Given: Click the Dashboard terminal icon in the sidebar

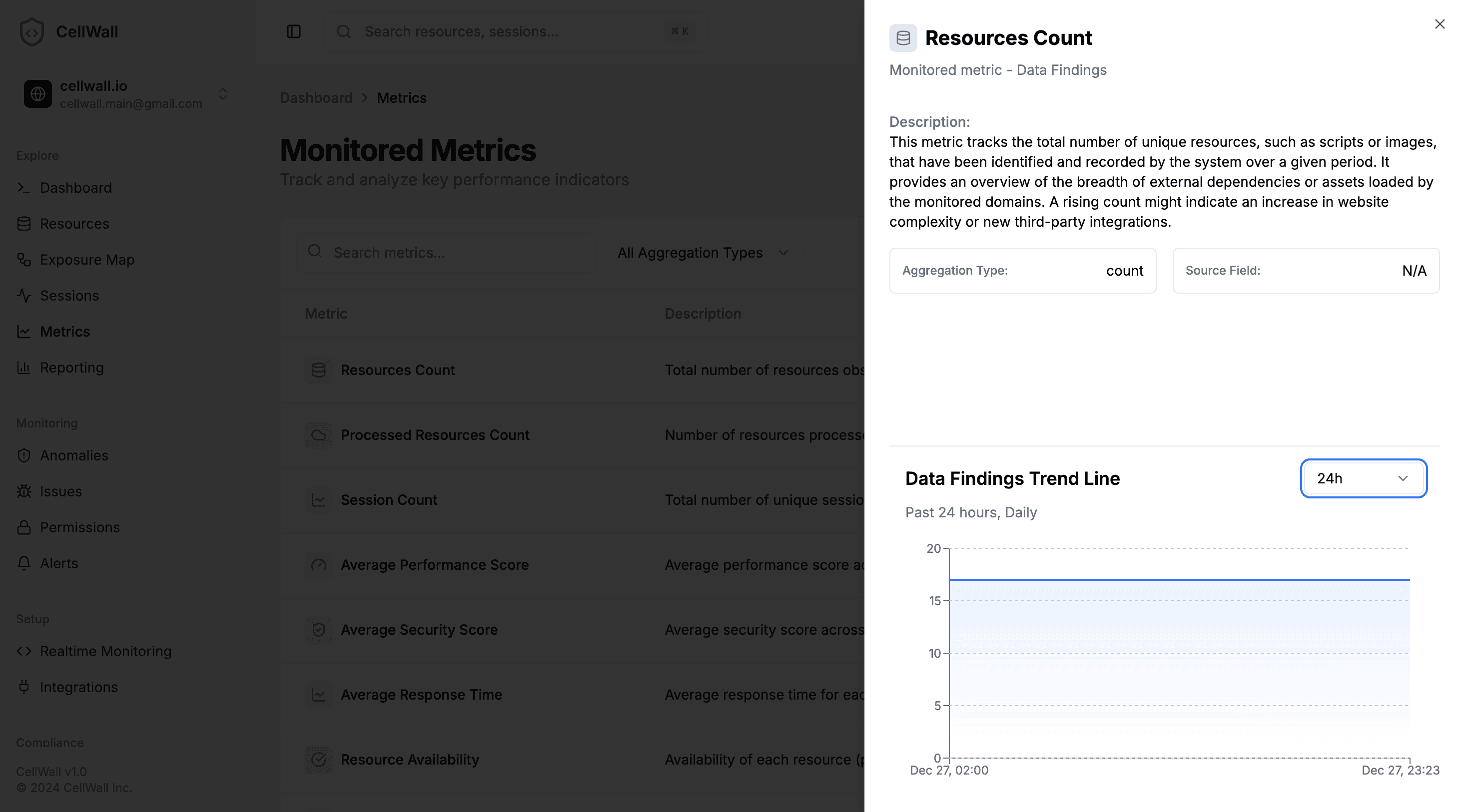Looking at the screenshot, I should coord(24,187).
